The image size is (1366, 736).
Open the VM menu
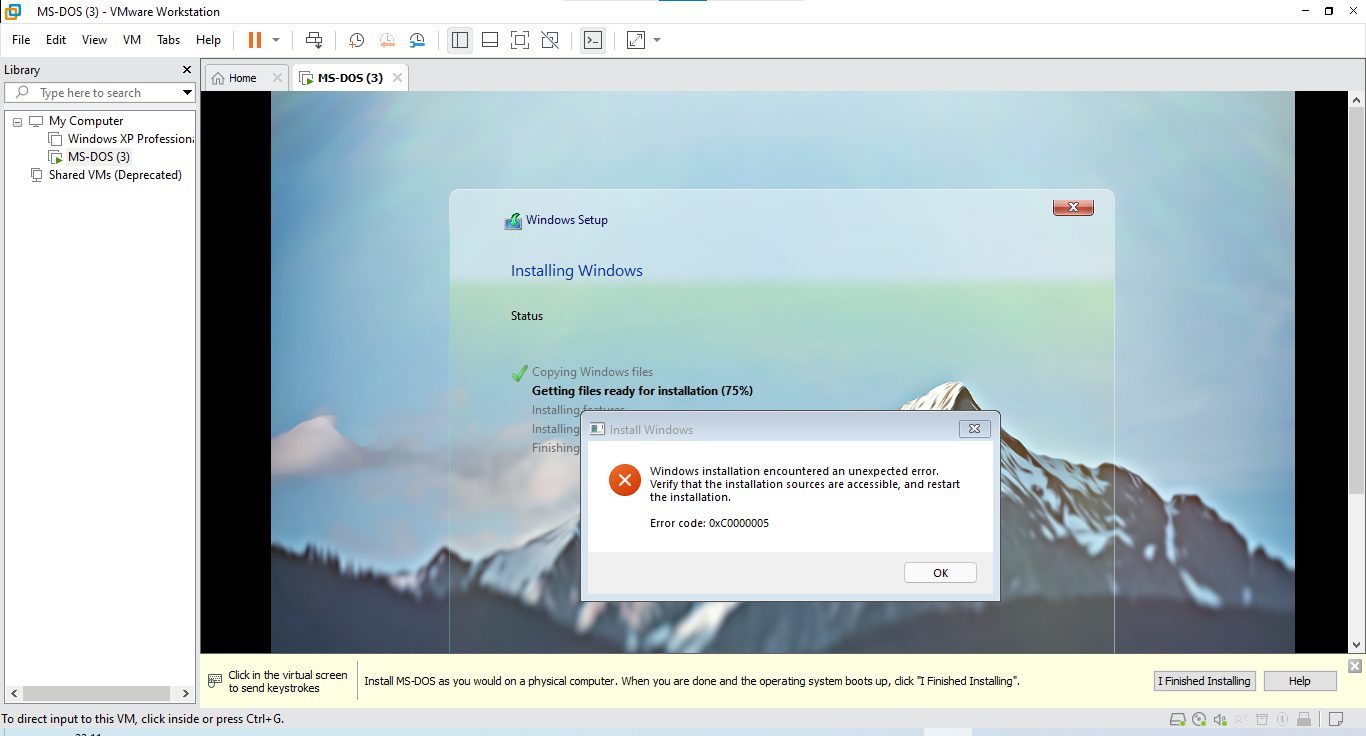[x=132, y=40]
